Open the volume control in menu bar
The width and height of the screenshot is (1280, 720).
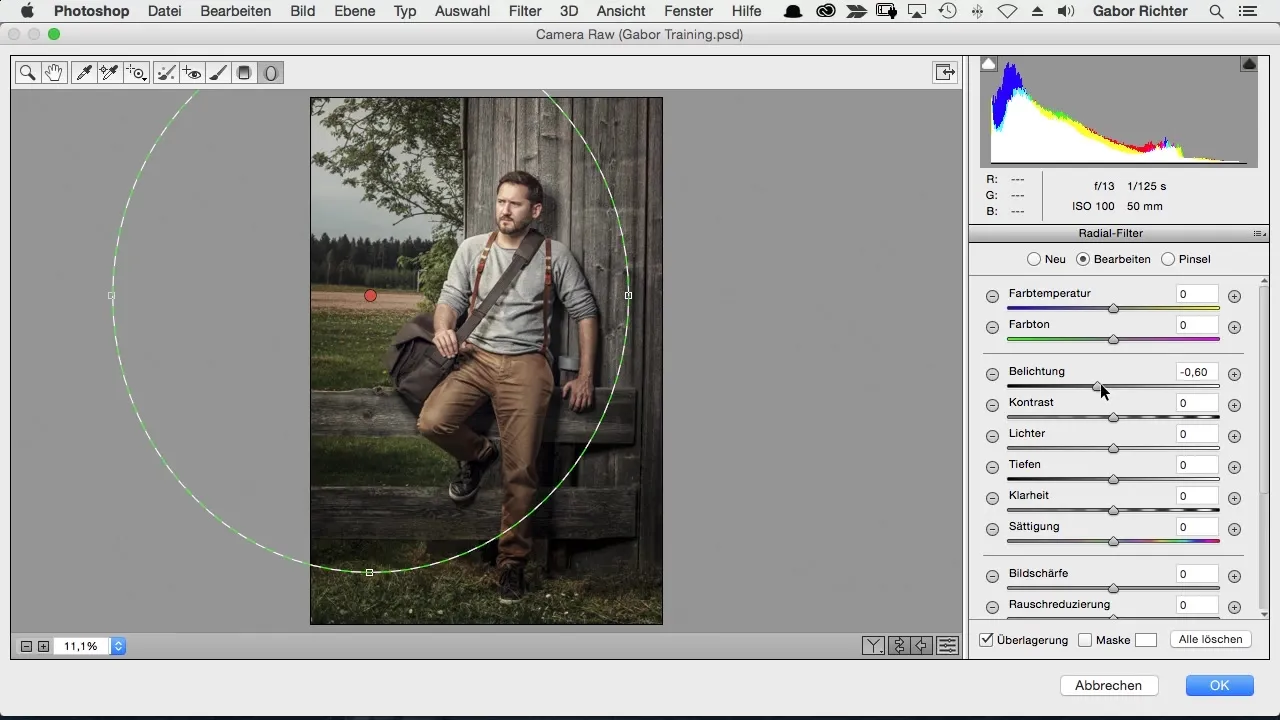[x=1066, y=11]
